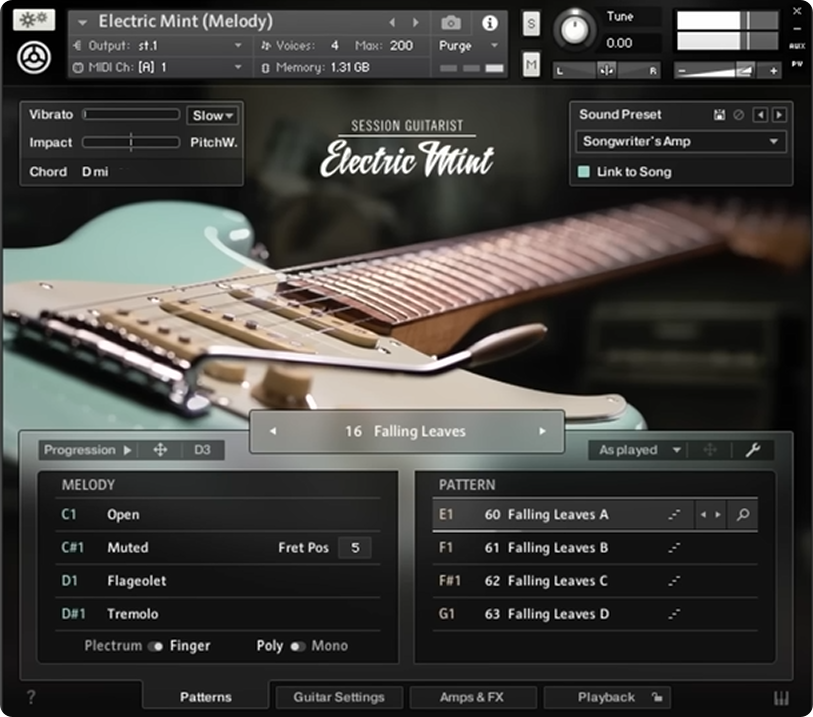This screenshot has height=717, width=813.
Task: Switch to the Guitar Settings tab
Action: pyautogui.click(x=339, y=697)
